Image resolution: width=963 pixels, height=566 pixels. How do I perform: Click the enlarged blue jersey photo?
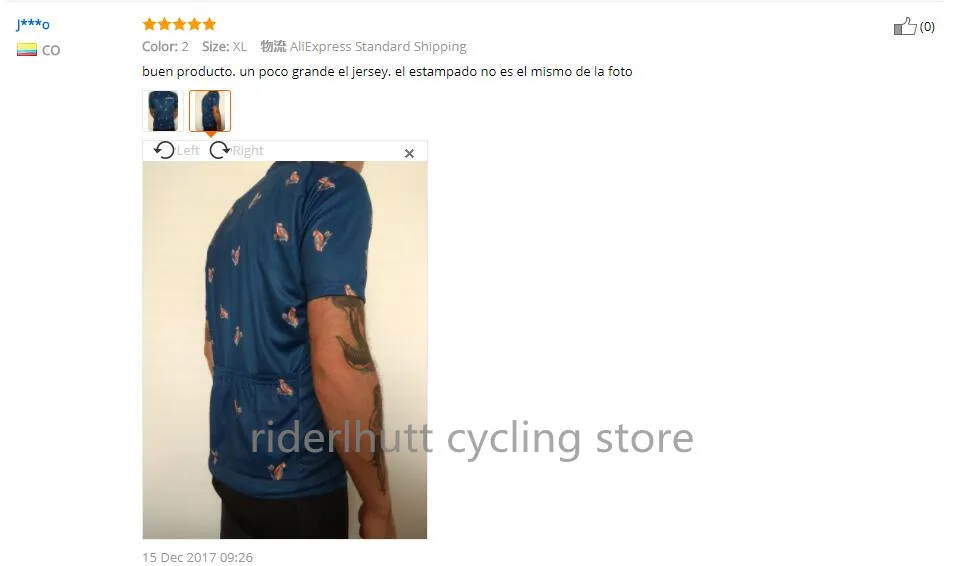click(285, 350)
